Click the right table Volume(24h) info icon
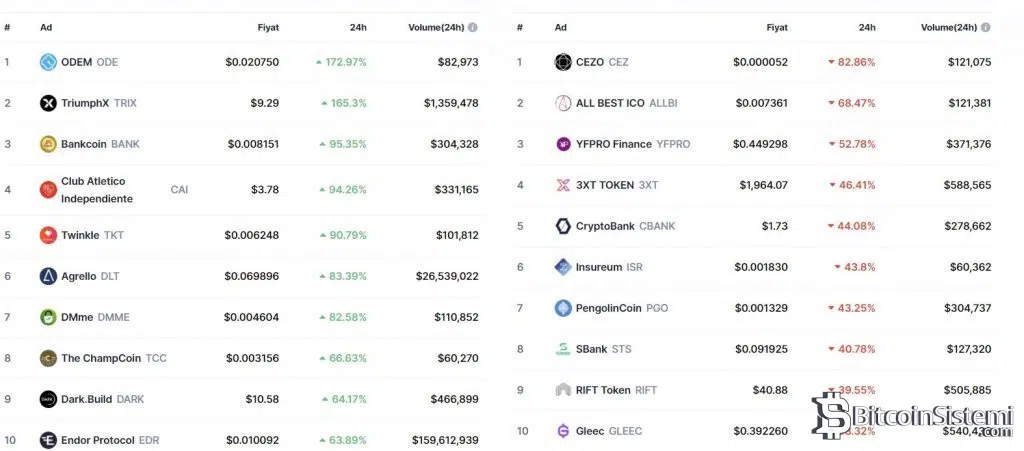This screenshot has height=451, width=1024. click(985, 28)
